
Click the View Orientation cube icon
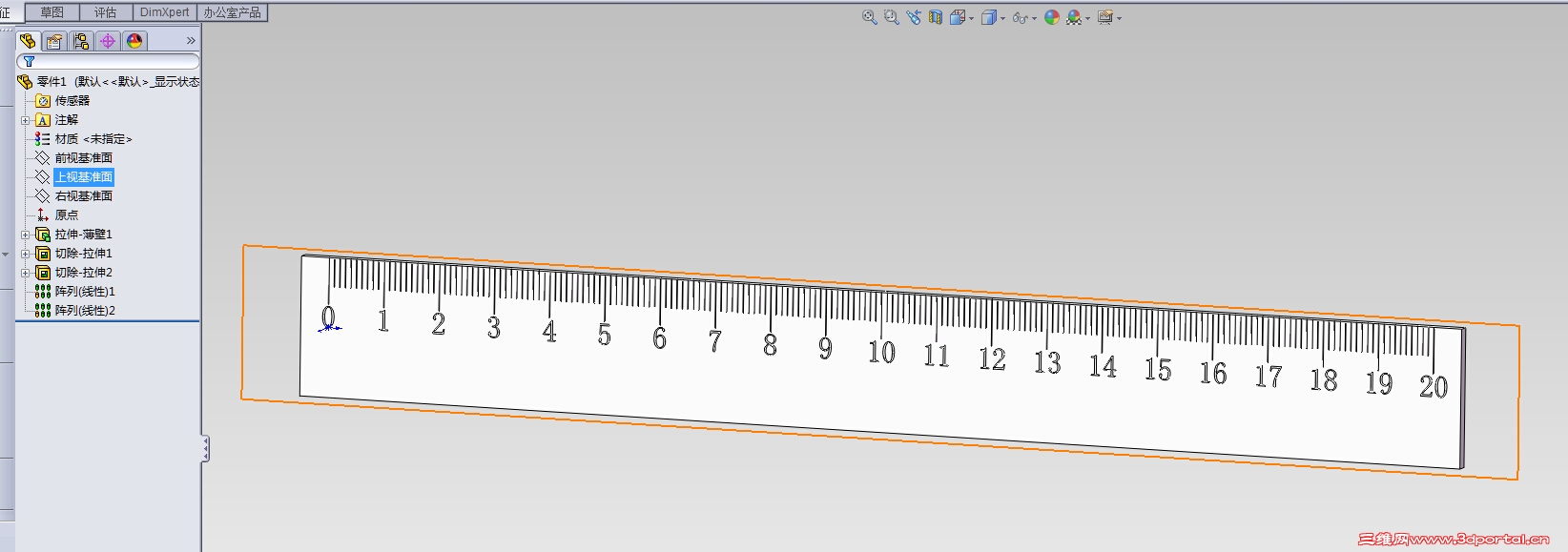(958, 17)
